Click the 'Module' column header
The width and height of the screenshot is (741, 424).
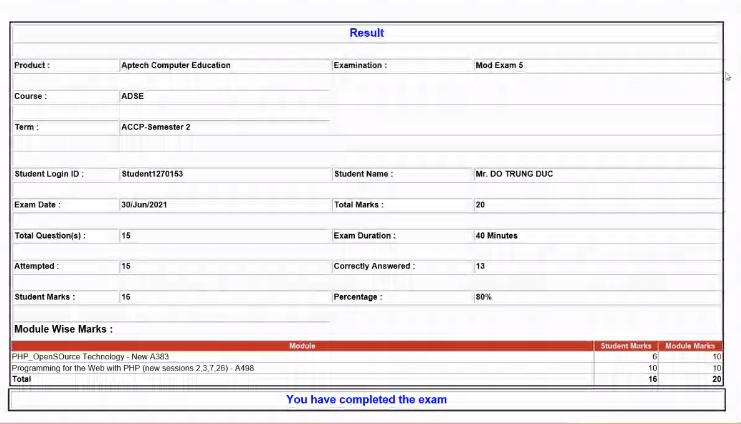click(x=302, y=346)
